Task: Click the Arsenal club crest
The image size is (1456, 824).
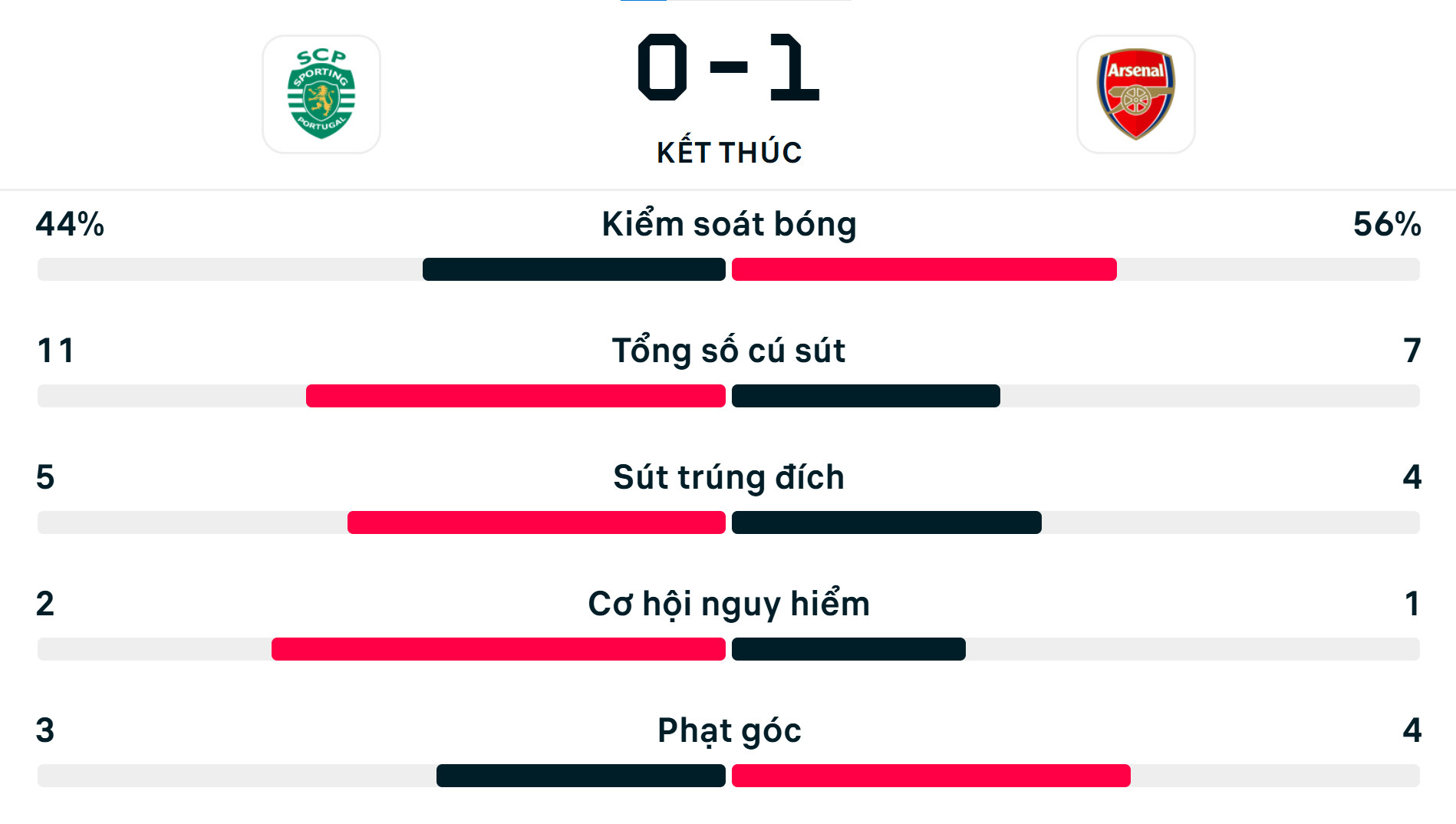Action: pyautogui.click(x=1135, y=94)
